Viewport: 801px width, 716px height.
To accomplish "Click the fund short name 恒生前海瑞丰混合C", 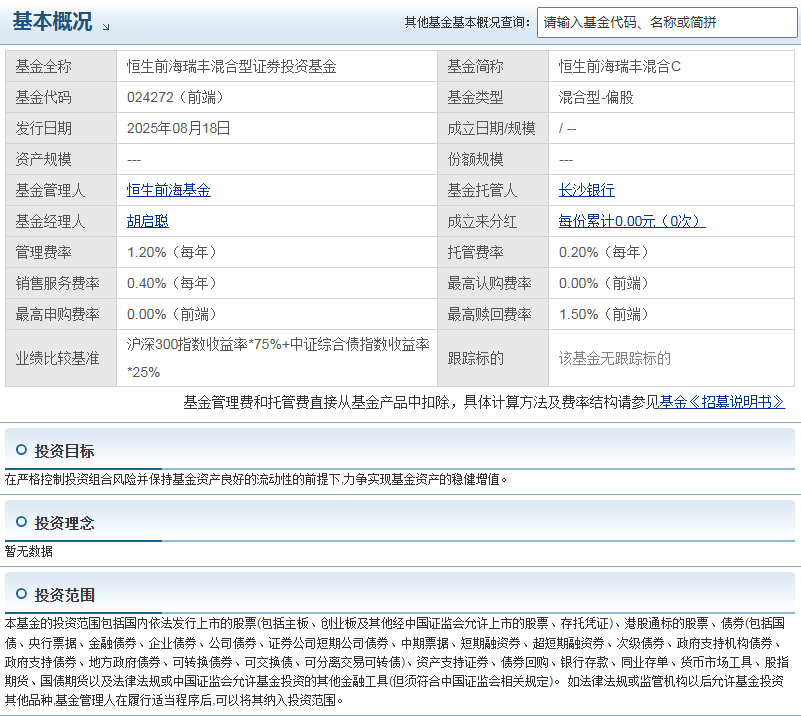I will (x=620, y=66).
